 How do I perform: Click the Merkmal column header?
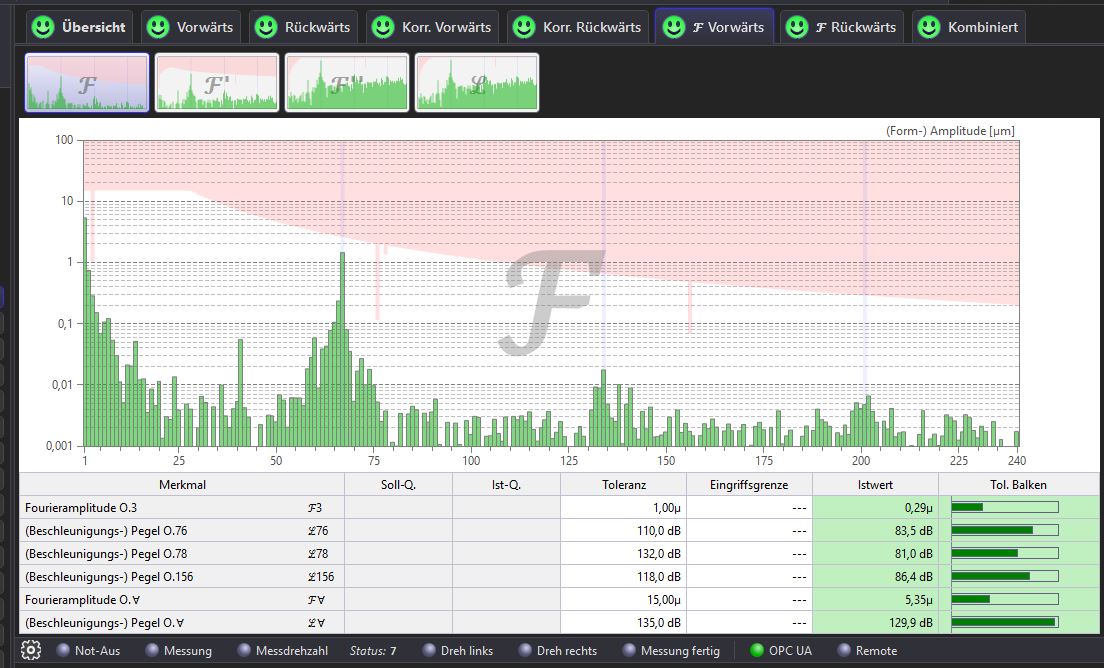pos(181,484)
